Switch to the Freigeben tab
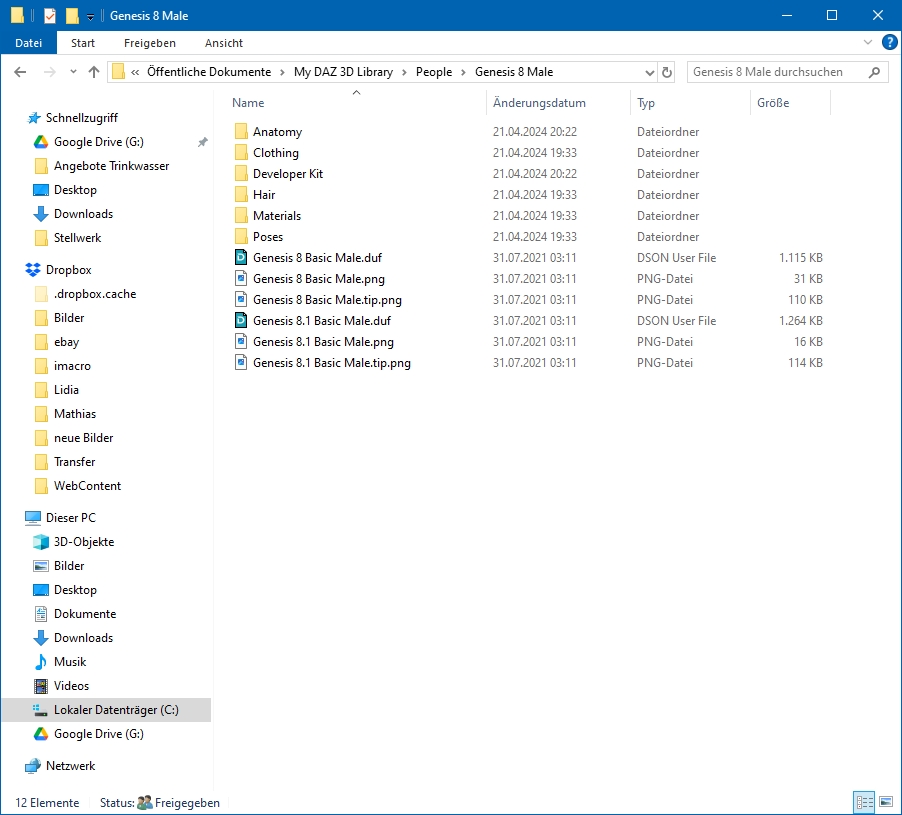Screen dimensions: 902x815 [150, 43]
